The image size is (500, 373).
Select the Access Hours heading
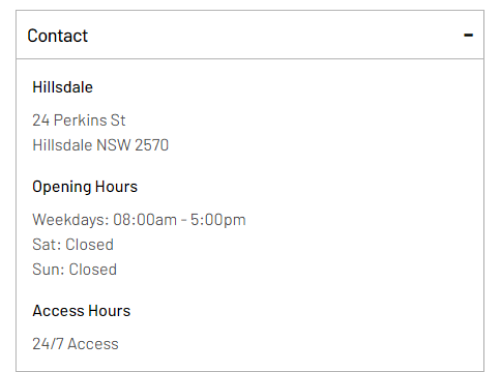81,311
